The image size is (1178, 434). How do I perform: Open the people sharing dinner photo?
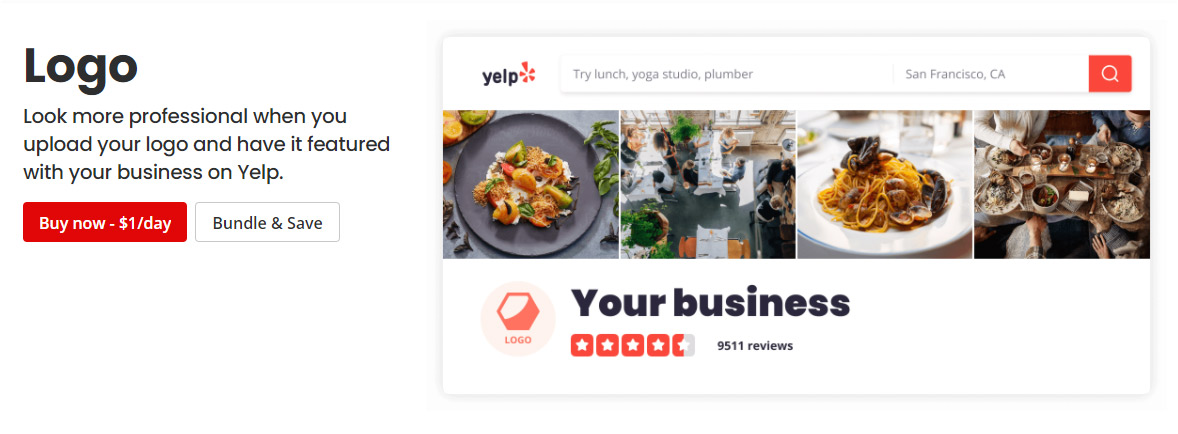tap(1062, 185)
